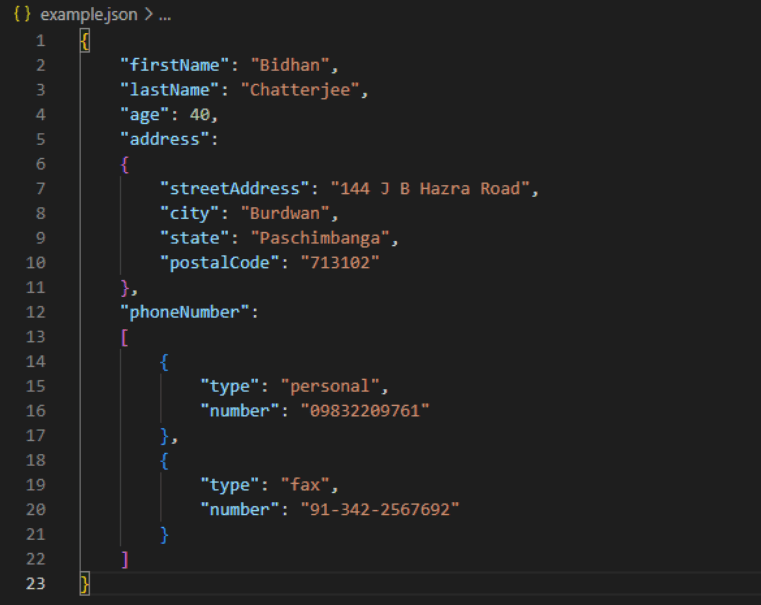Image resolution: width=761 pixels, height=605 pixels.
Task: Select example.json in the breadcrumb
Action: tap(89, 15)
